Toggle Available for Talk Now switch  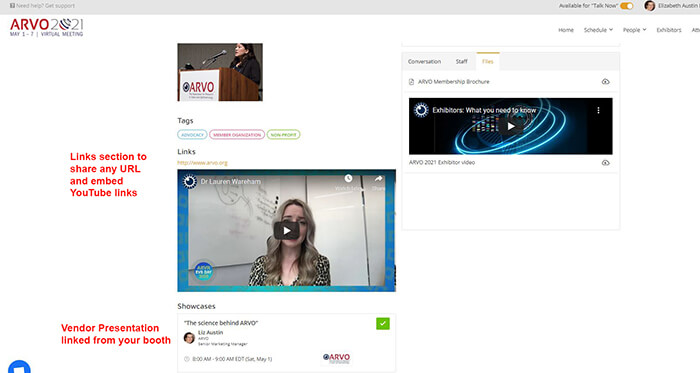[x=627, y=6]
